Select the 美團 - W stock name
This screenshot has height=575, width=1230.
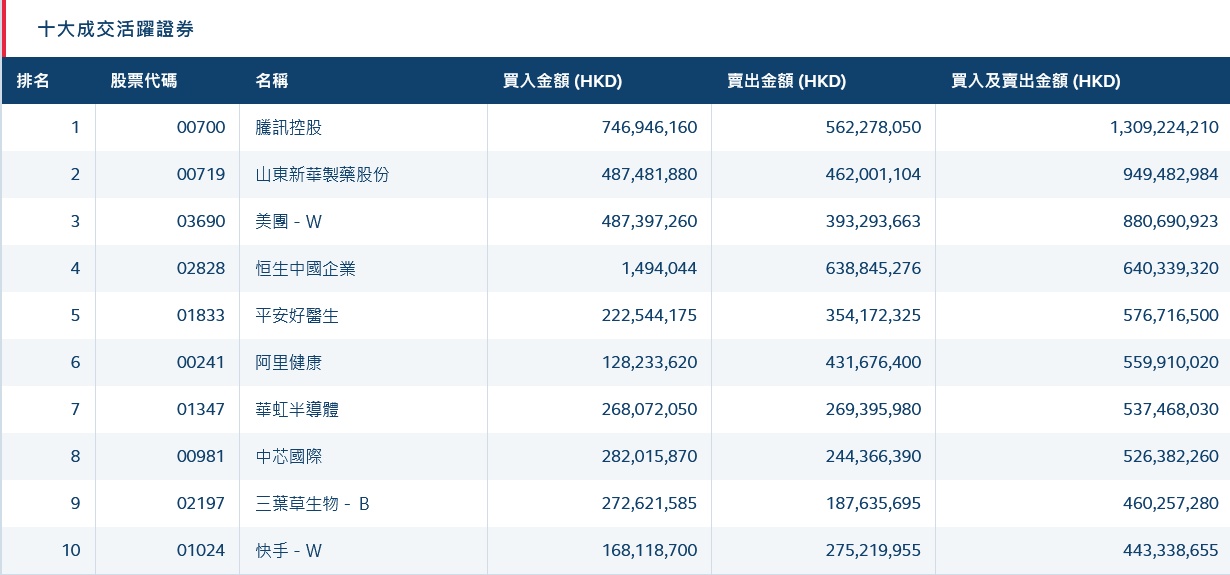(x=289, y=222)
